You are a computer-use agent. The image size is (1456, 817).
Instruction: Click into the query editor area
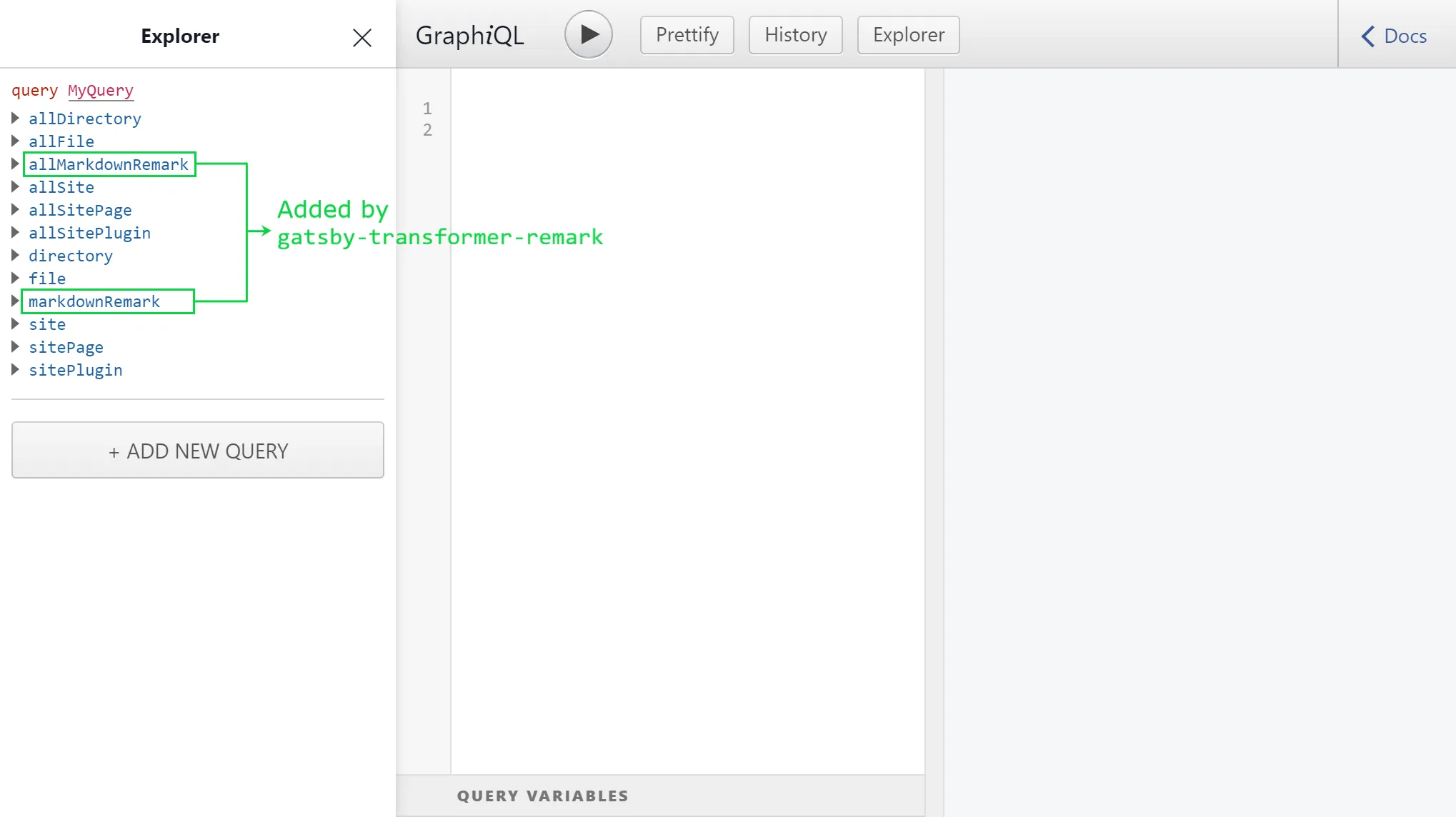click(687, 421)
